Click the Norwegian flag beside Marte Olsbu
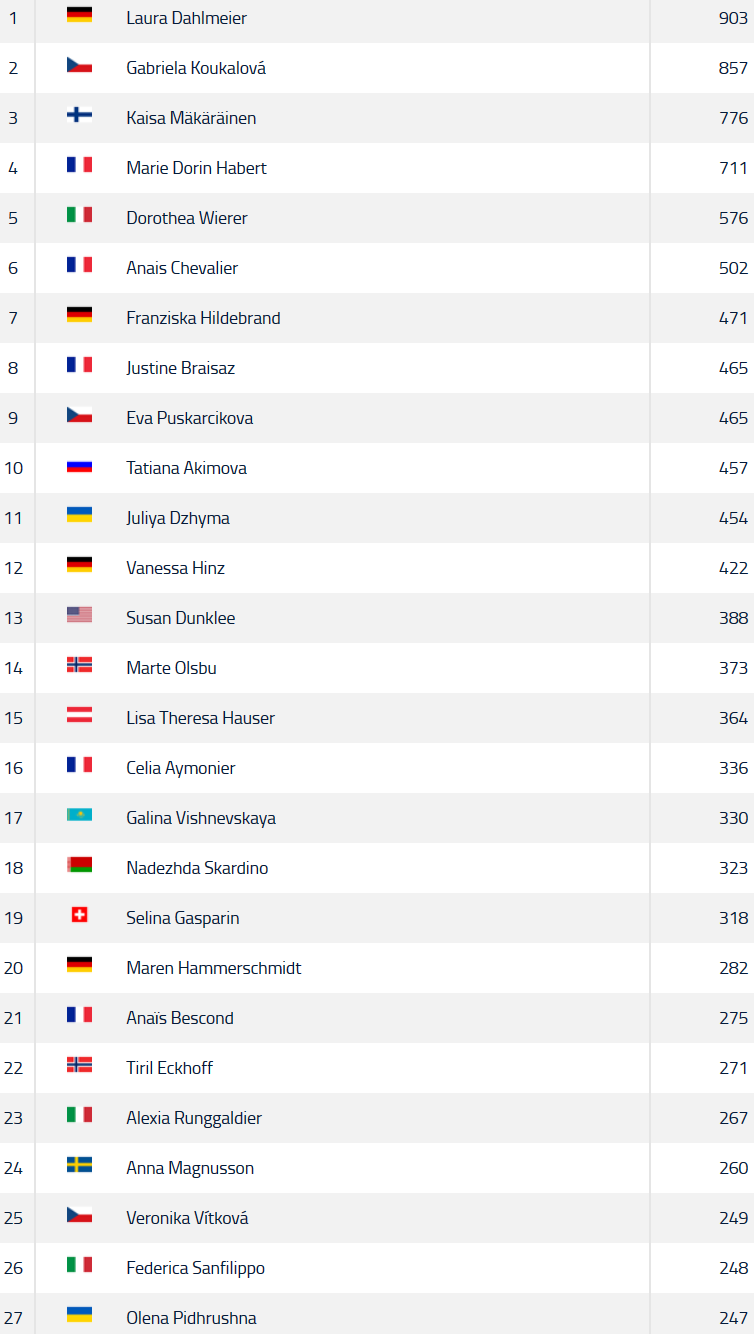 pyautogui.click(x=79, y=665)
